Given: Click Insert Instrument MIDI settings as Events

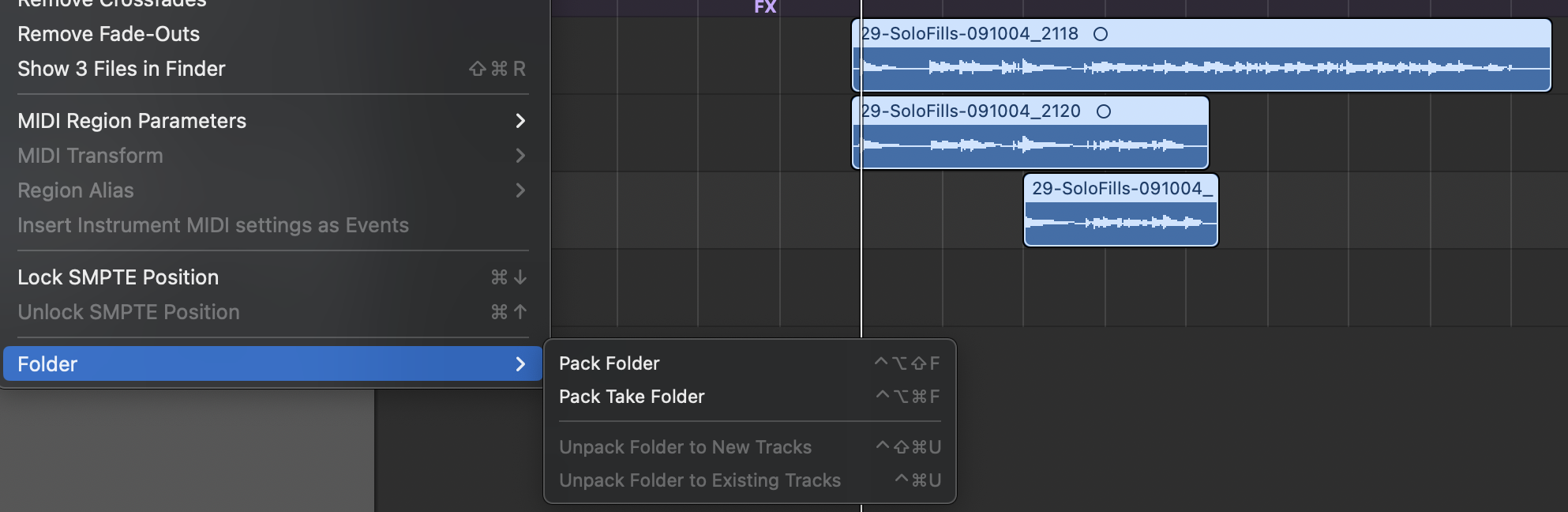Looking at the screenshot, I should 213,225.
